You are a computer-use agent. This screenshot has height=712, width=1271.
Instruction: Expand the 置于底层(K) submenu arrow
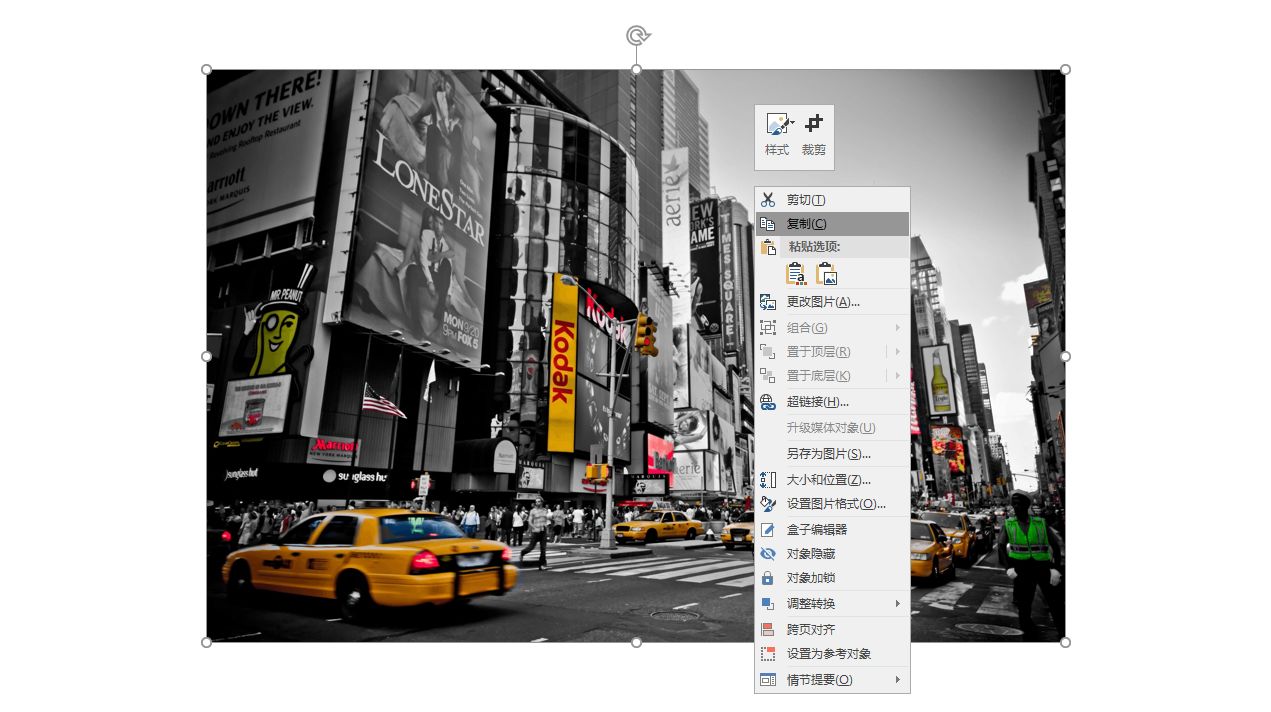(897, 376)
